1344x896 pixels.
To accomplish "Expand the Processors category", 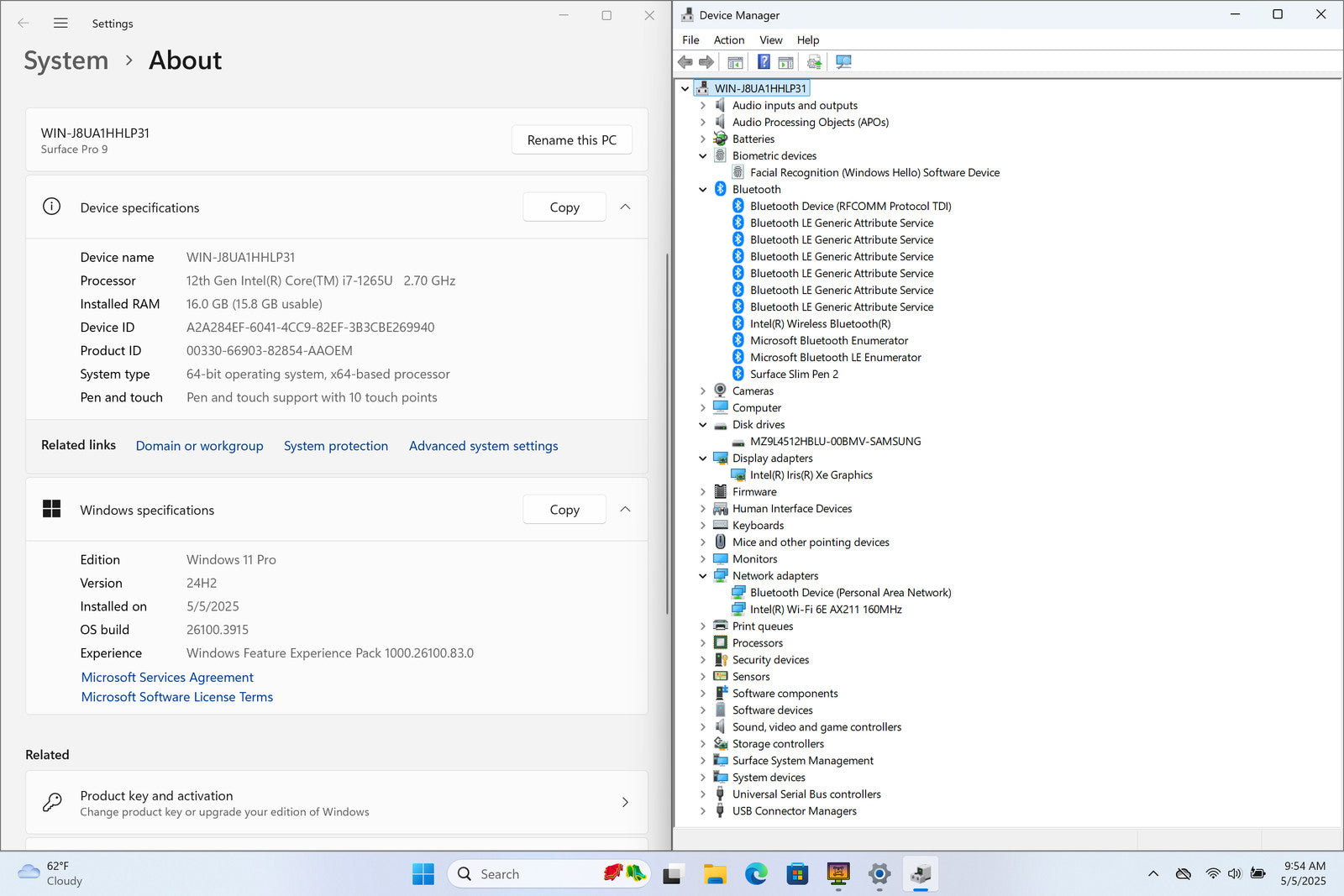I will pyautogui.click(x=703, y=643).
